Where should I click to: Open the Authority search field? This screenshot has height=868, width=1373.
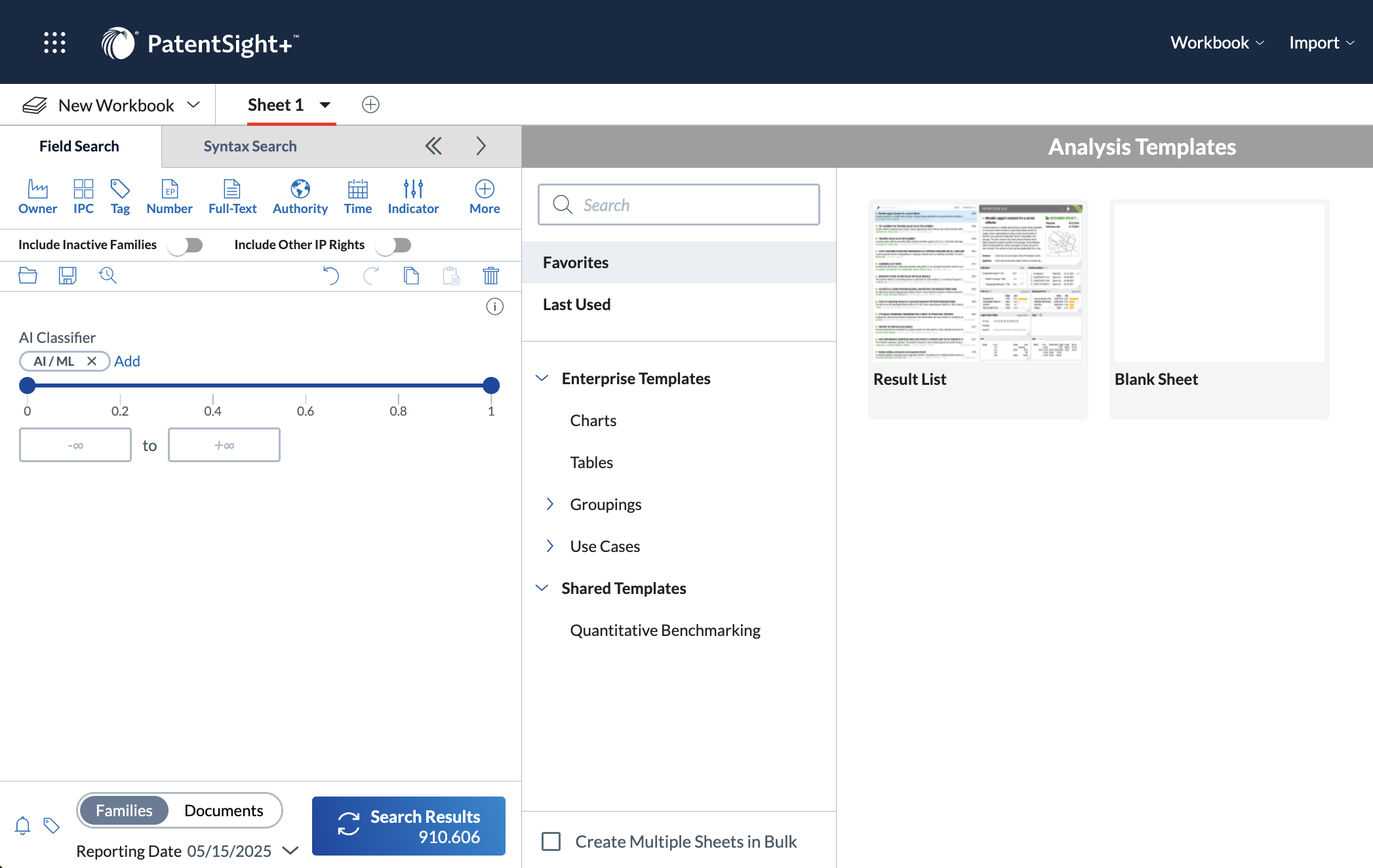[x=300, y=195]
